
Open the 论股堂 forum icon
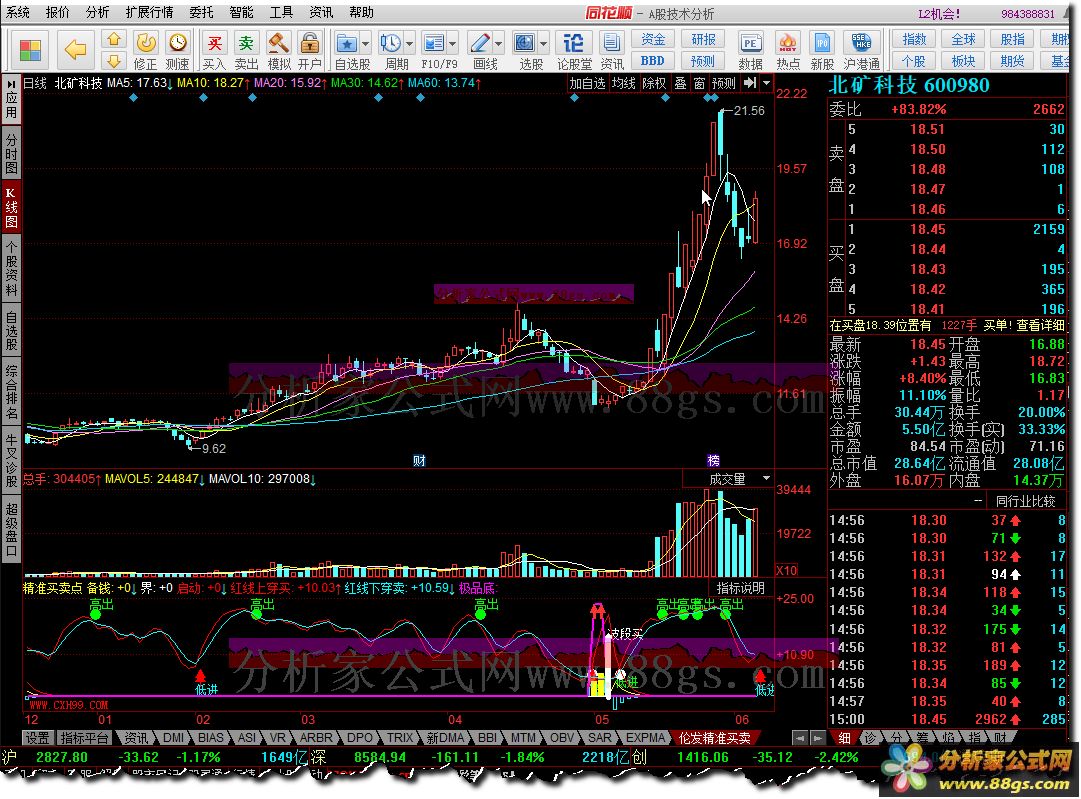click(x=574, y=43)
